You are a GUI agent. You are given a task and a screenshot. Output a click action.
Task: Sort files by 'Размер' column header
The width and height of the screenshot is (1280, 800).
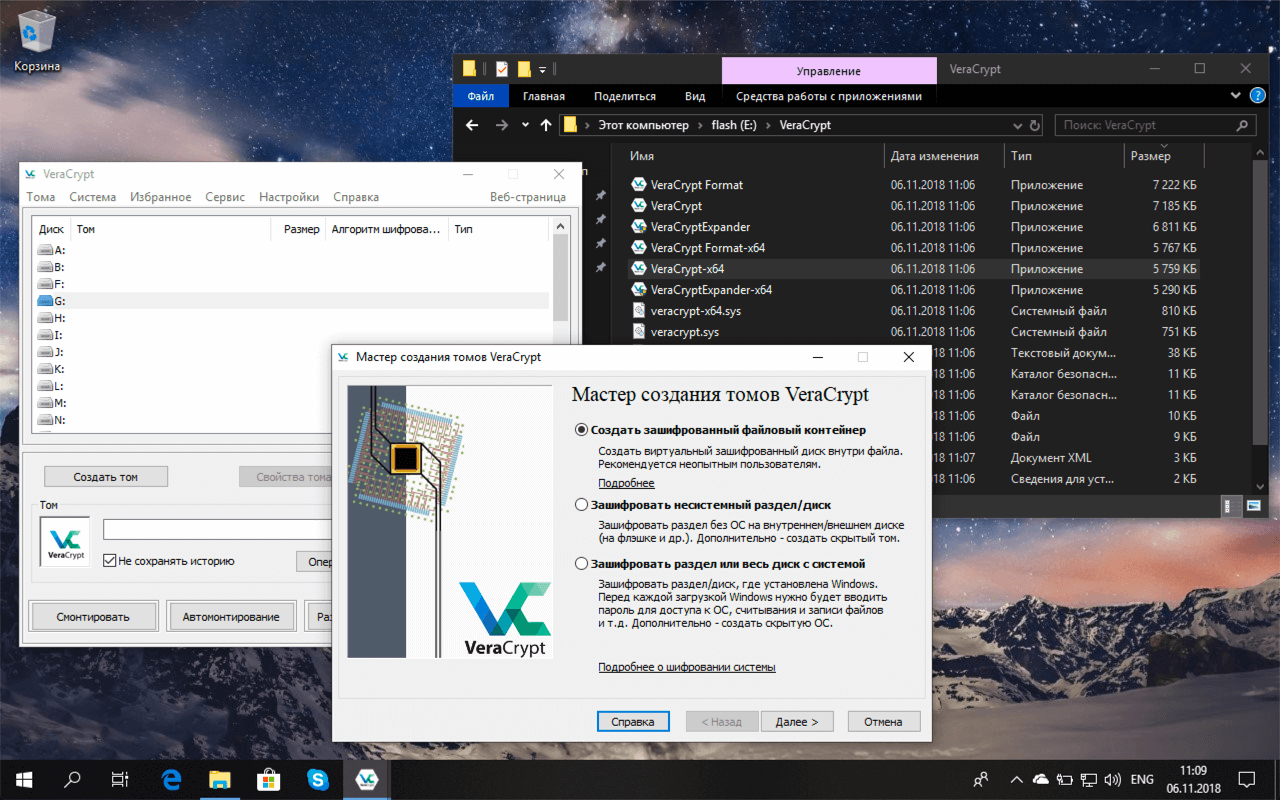(x=1163, y=156)
